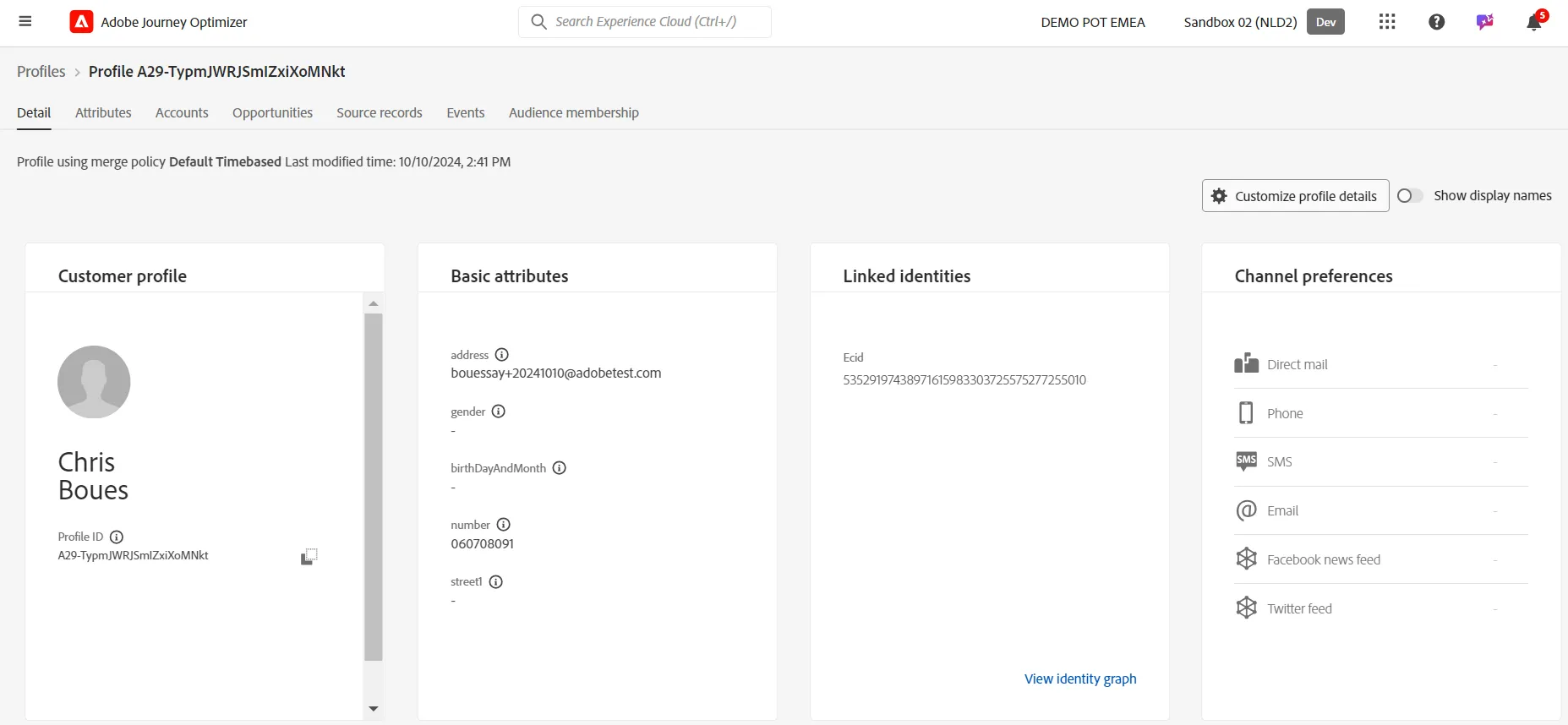1568x725 pixels.
Task: Open the hamburger navigation menu
Action: coord(25,22)
